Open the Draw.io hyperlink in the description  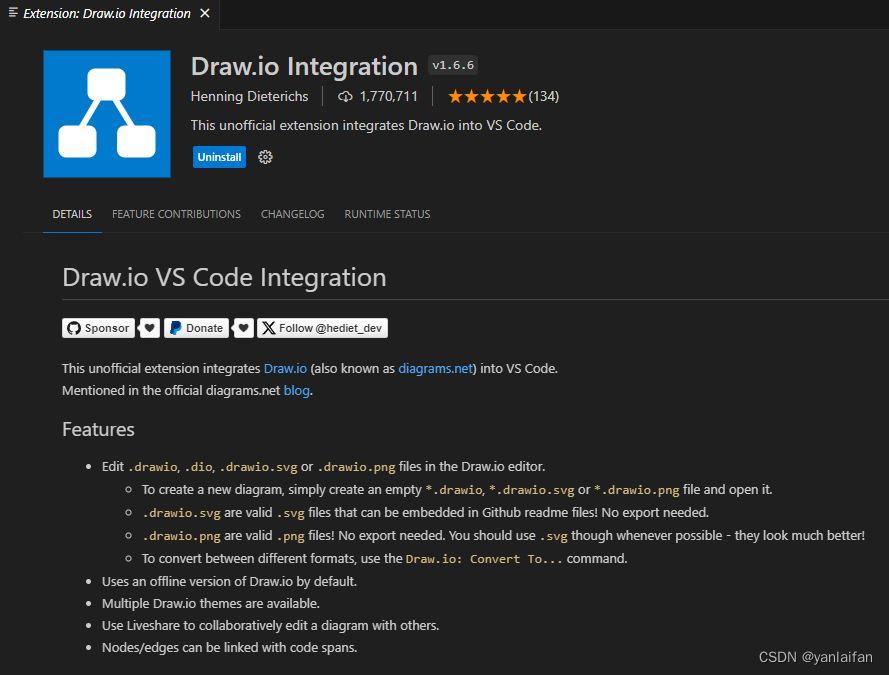[x=285, y=368]
